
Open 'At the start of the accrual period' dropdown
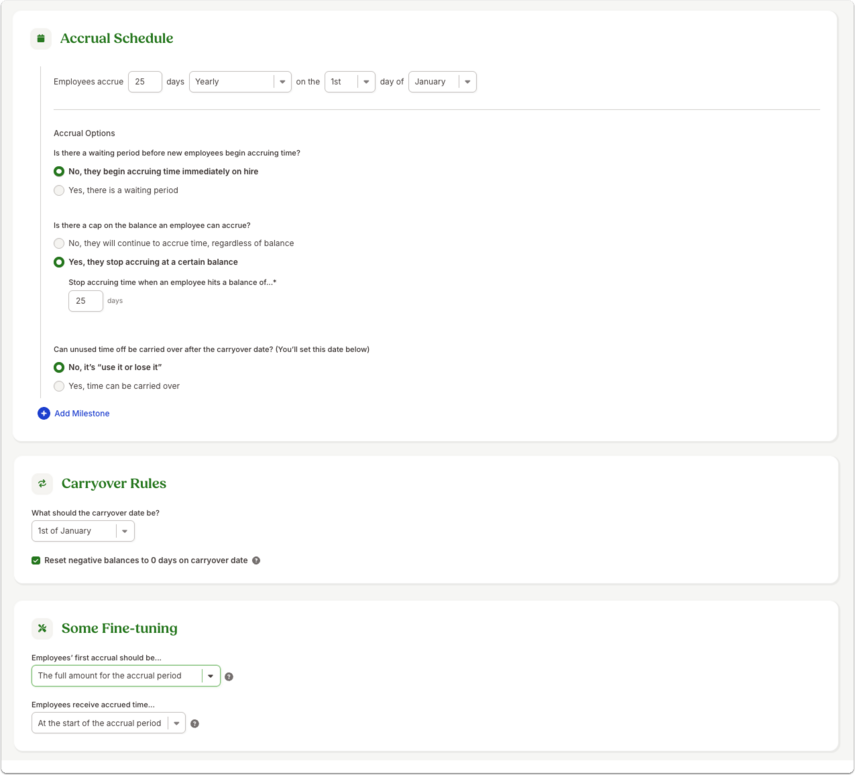tap(109, 723)
